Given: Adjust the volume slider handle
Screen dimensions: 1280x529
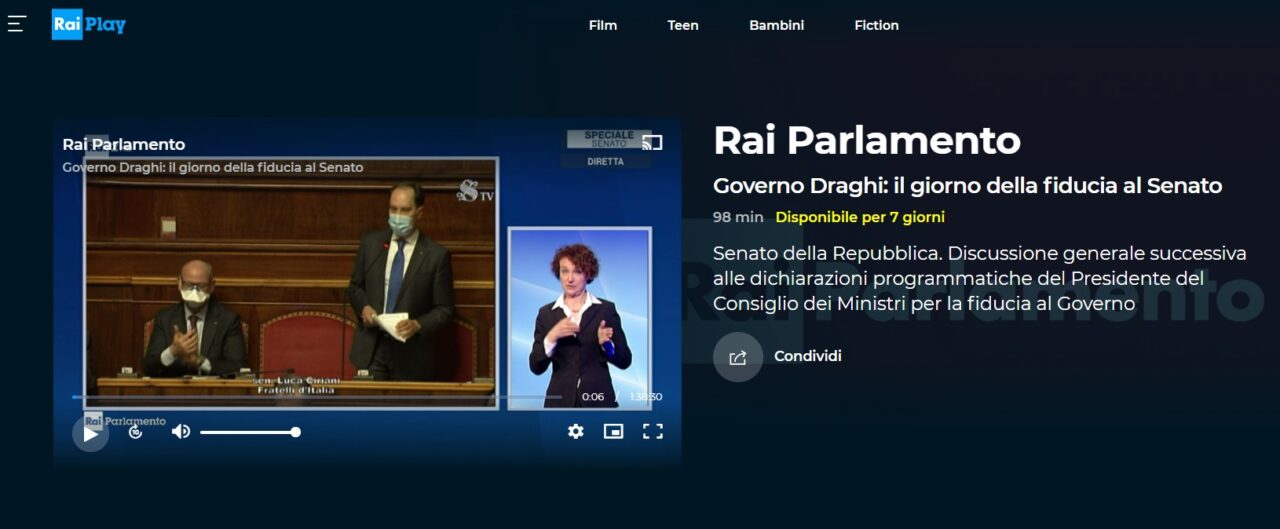Looking at the screenshot, I should point(295,432).
